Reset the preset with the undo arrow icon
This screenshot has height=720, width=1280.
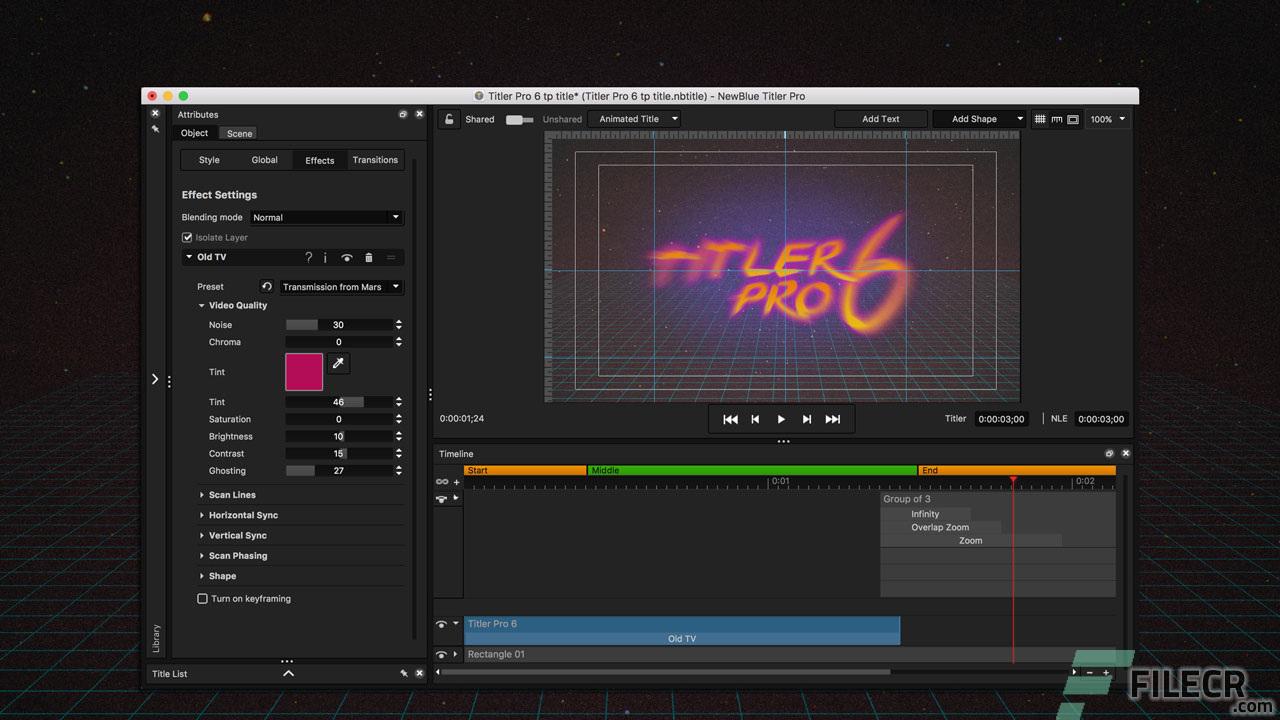click(x=267, y=286)
